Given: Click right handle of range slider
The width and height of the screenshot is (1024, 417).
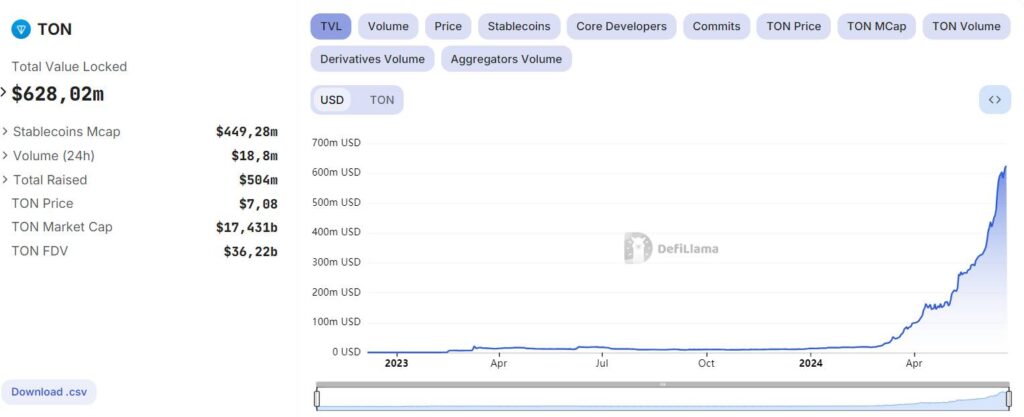Looking at the screenshot, I should tap(1008, 398).
